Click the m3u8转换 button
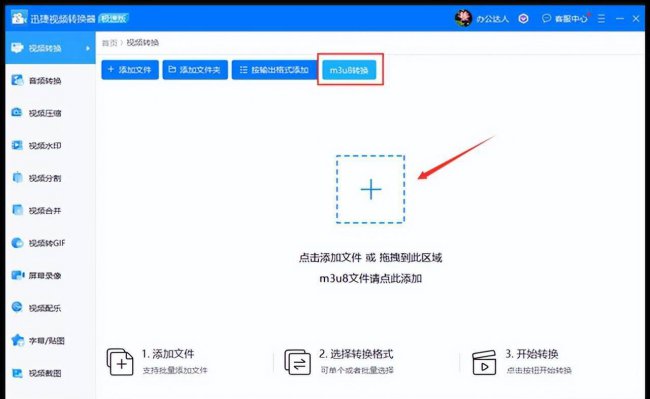The height and width of the screenshot is (399, 650). [x=349, y=70]
